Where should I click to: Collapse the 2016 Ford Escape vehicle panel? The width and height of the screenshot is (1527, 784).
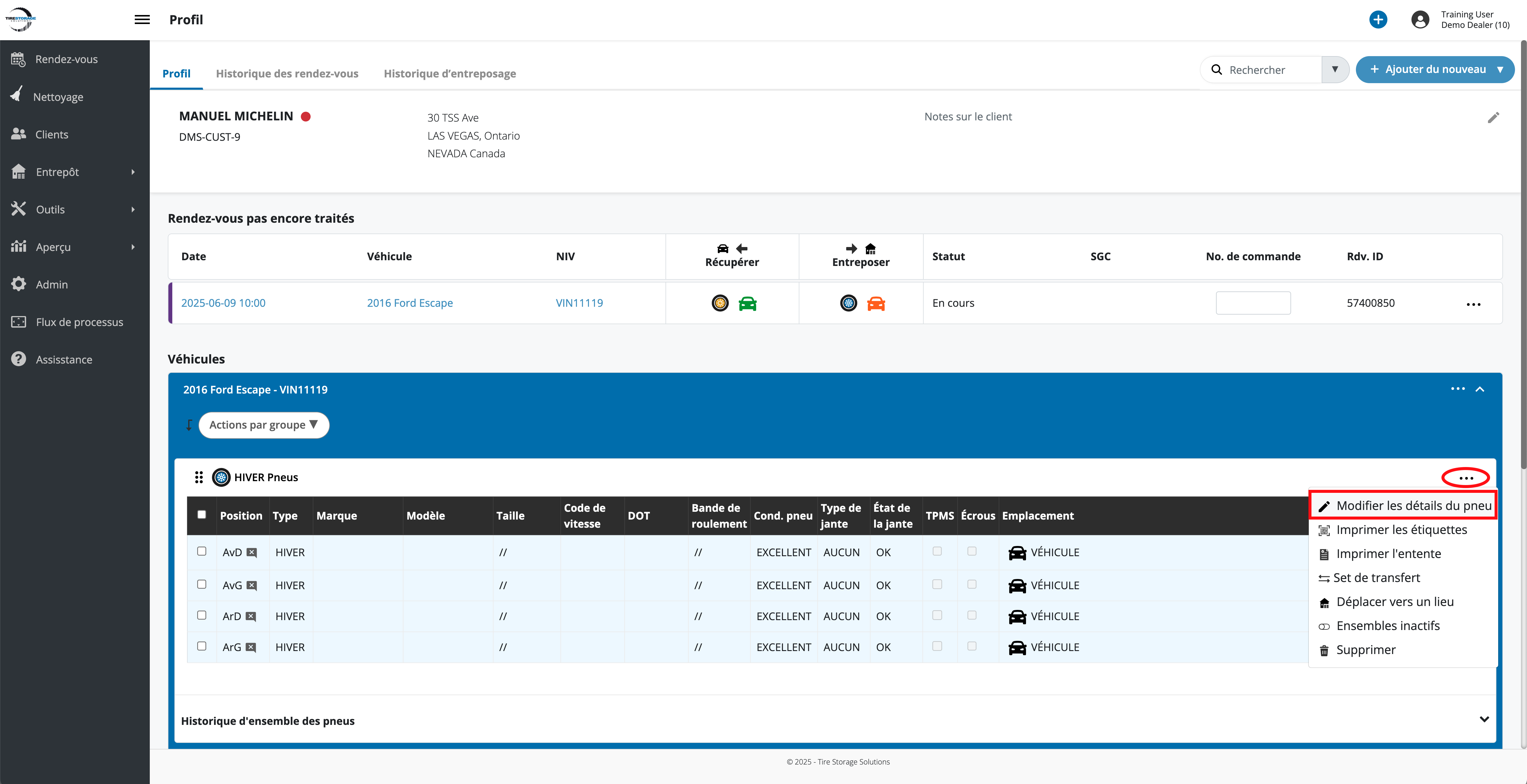click(1480, 389)
